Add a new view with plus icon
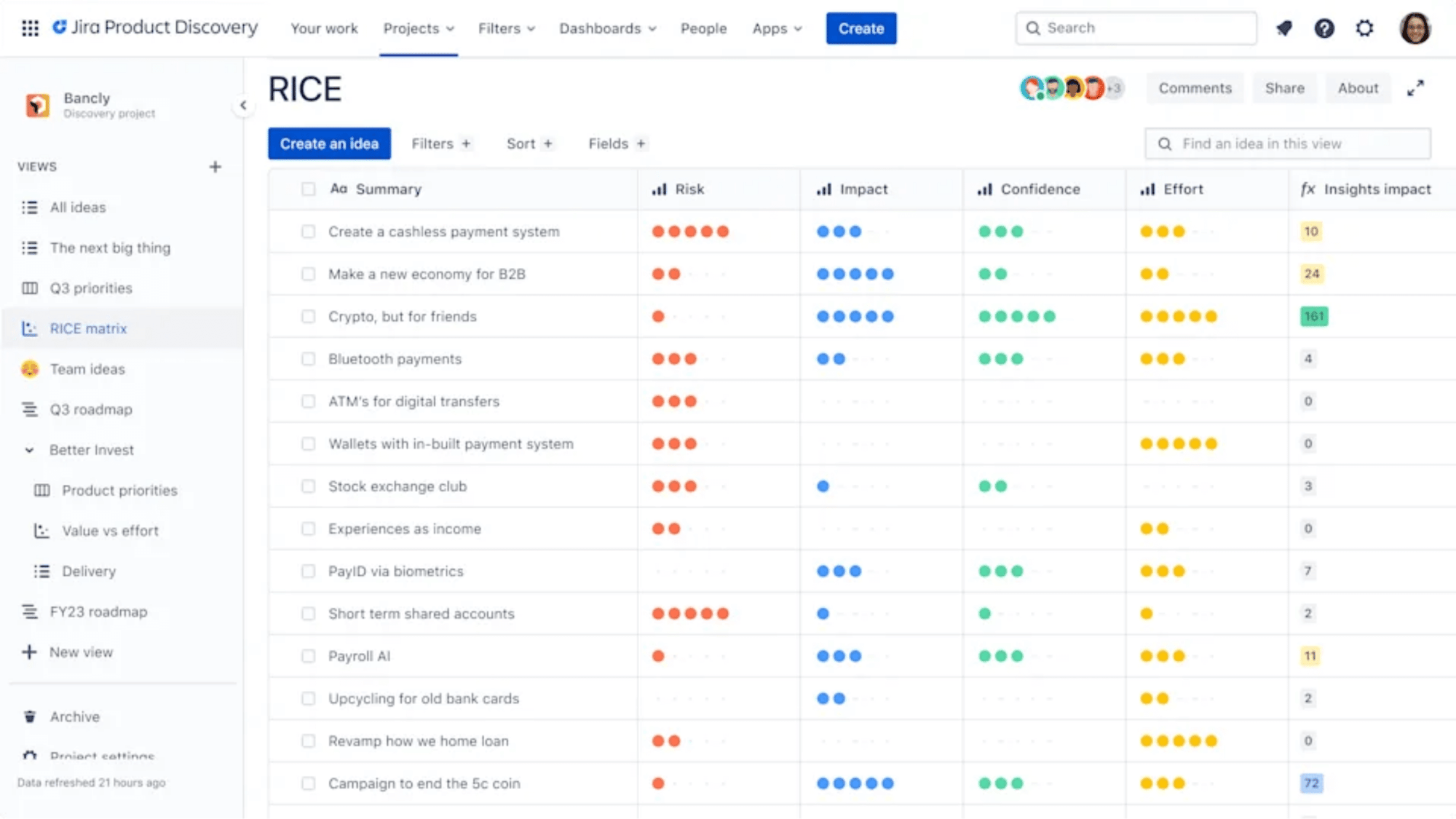Image resolution: width=1456 pixels, height=819 pixels. tap(215, 167)
